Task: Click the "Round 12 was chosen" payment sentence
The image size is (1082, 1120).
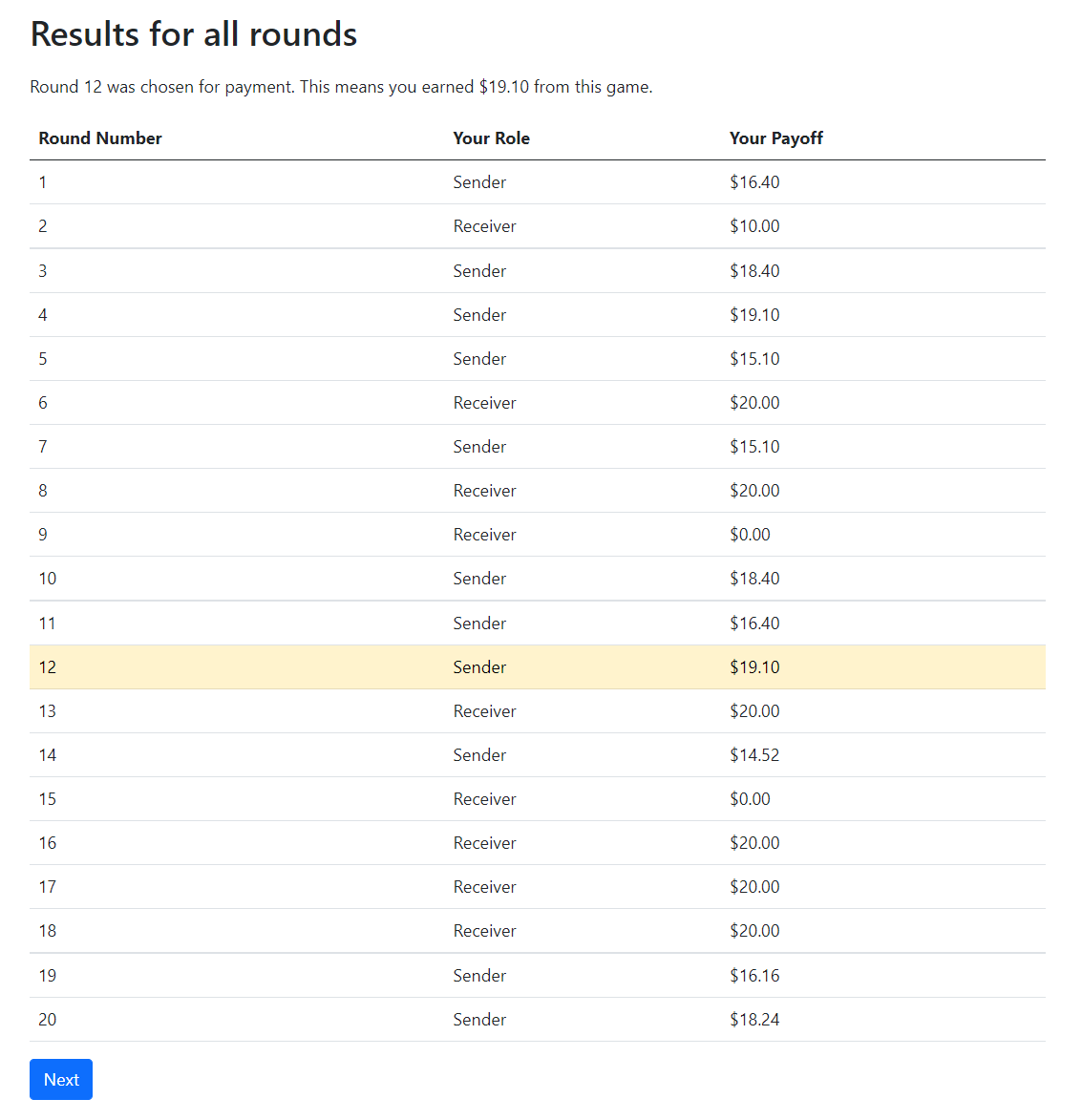Action: click(x=341, y=87)
